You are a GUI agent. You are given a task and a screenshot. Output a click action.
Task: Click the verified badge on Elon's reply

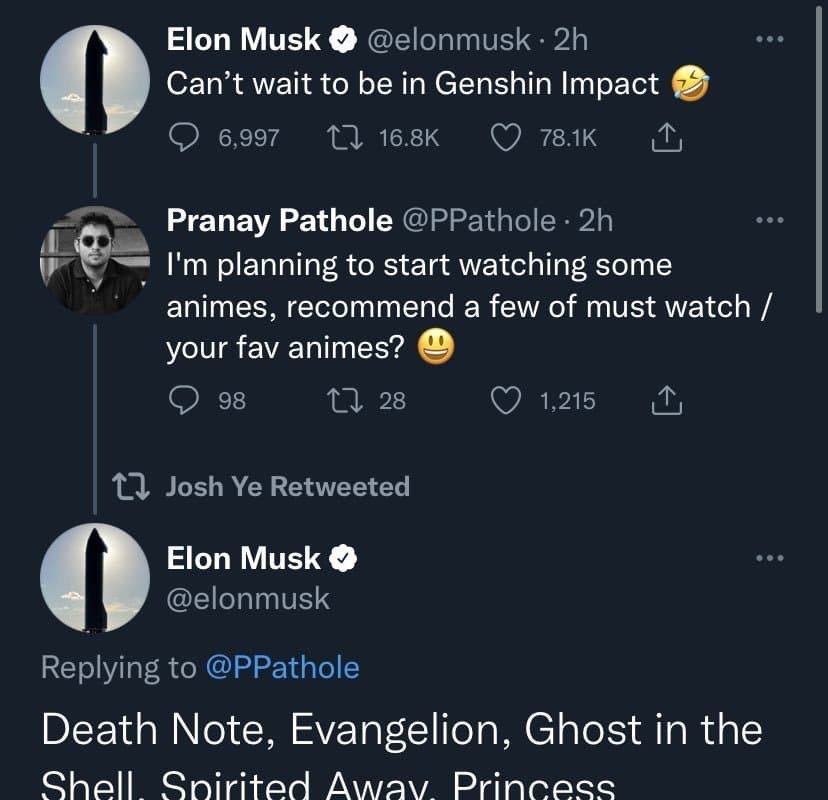(344, 559)
